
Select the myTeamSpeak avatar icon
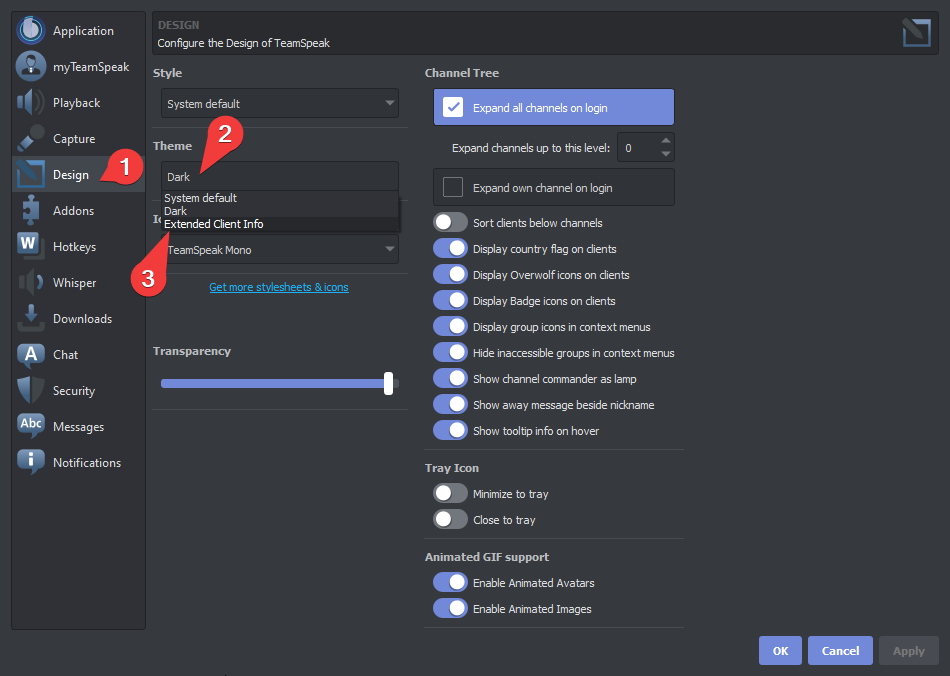(31, 66)
